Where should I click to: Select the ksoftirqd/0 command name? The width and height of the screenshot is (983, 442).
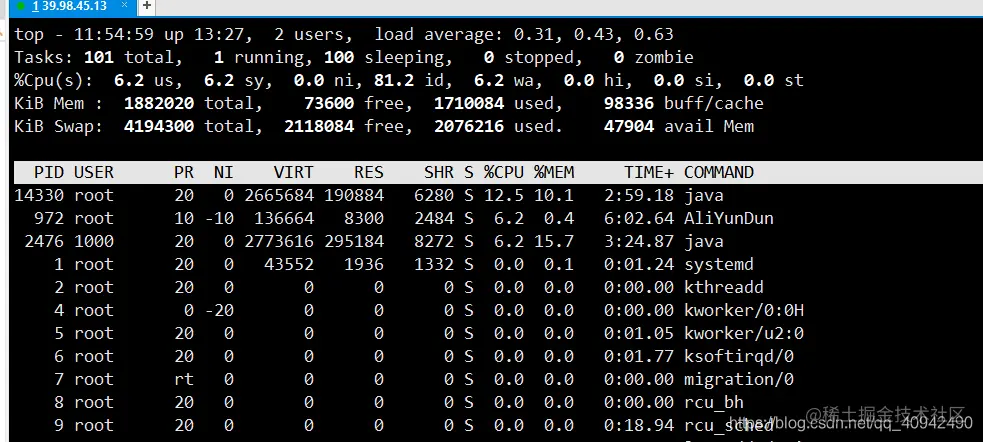coord(739,357)
